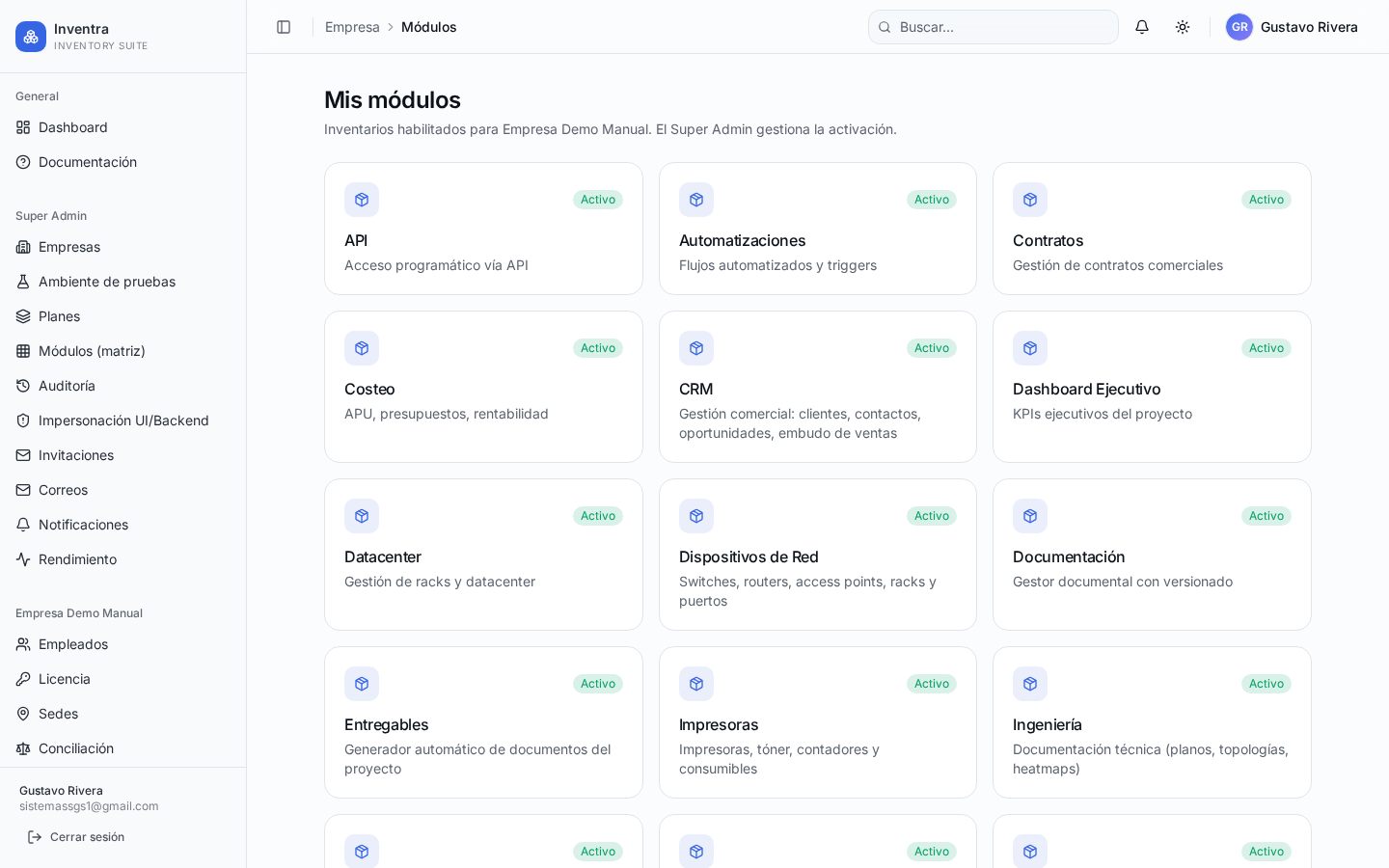Click 'KPIs ejecutivos del proyecto' description
The image size is (1389, 868).
tap(1103, 414)
